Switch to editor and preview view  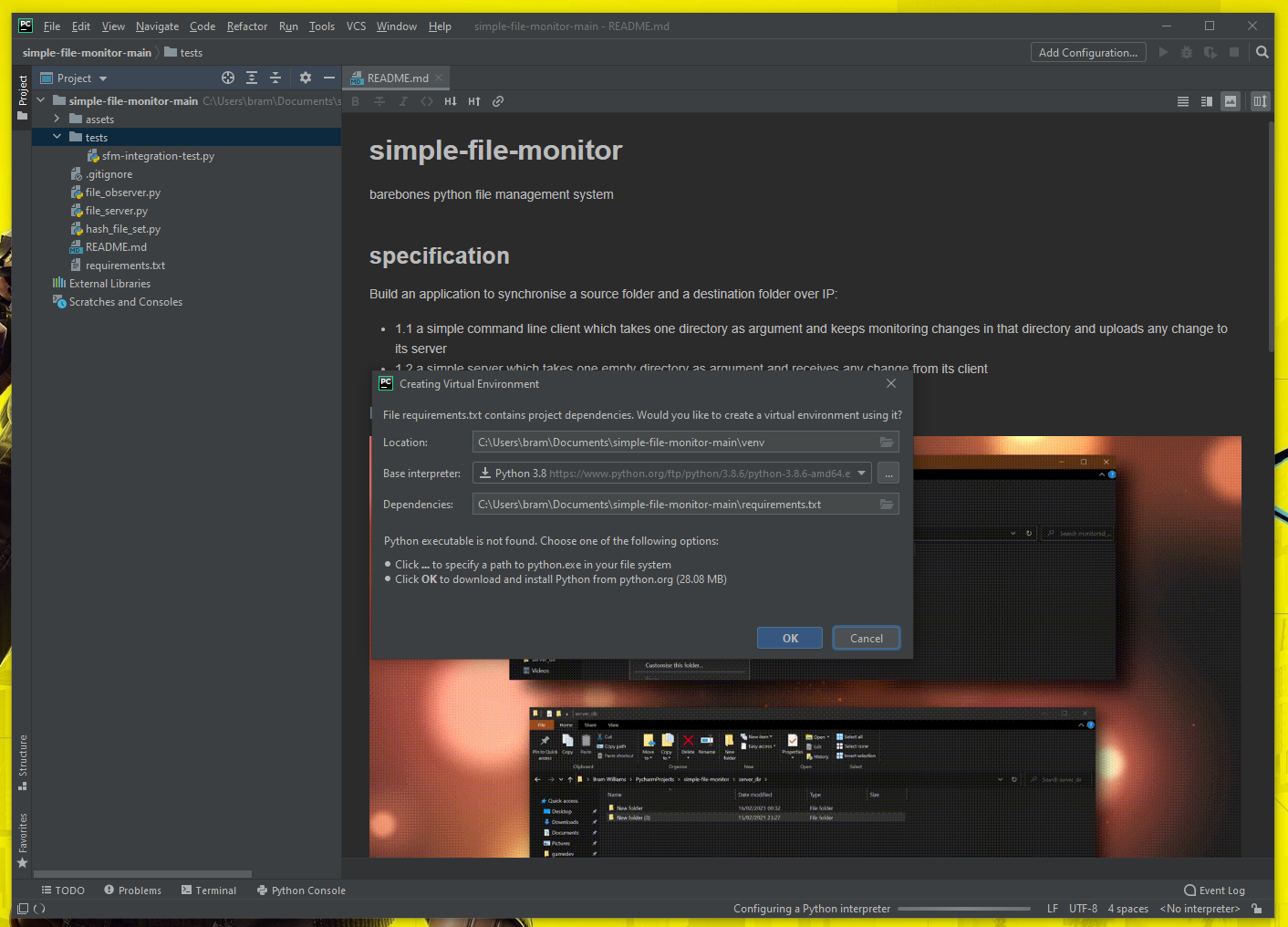(x=1207, y=101)
